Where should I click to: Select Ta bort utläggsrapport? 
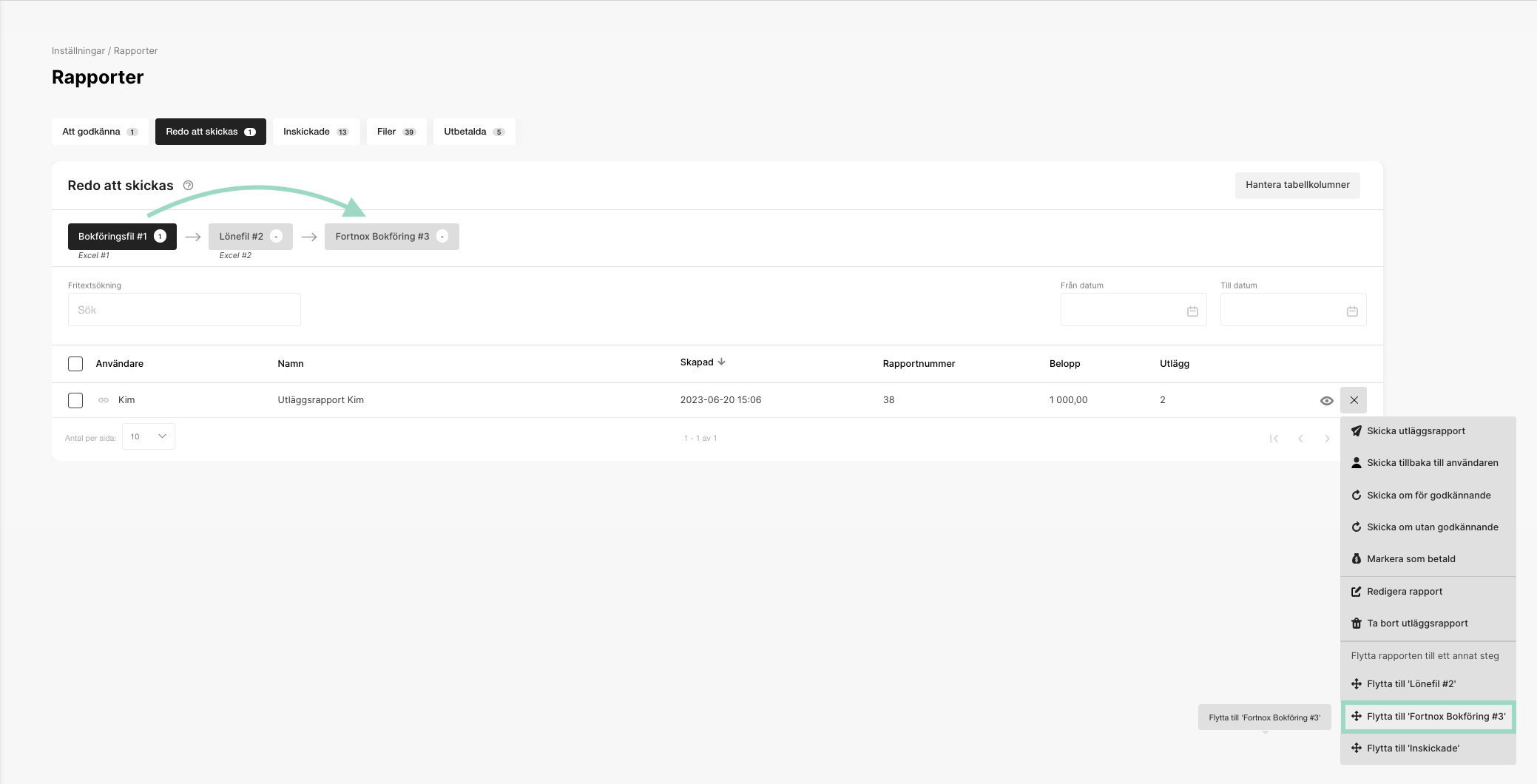(x=1428, y=624)
